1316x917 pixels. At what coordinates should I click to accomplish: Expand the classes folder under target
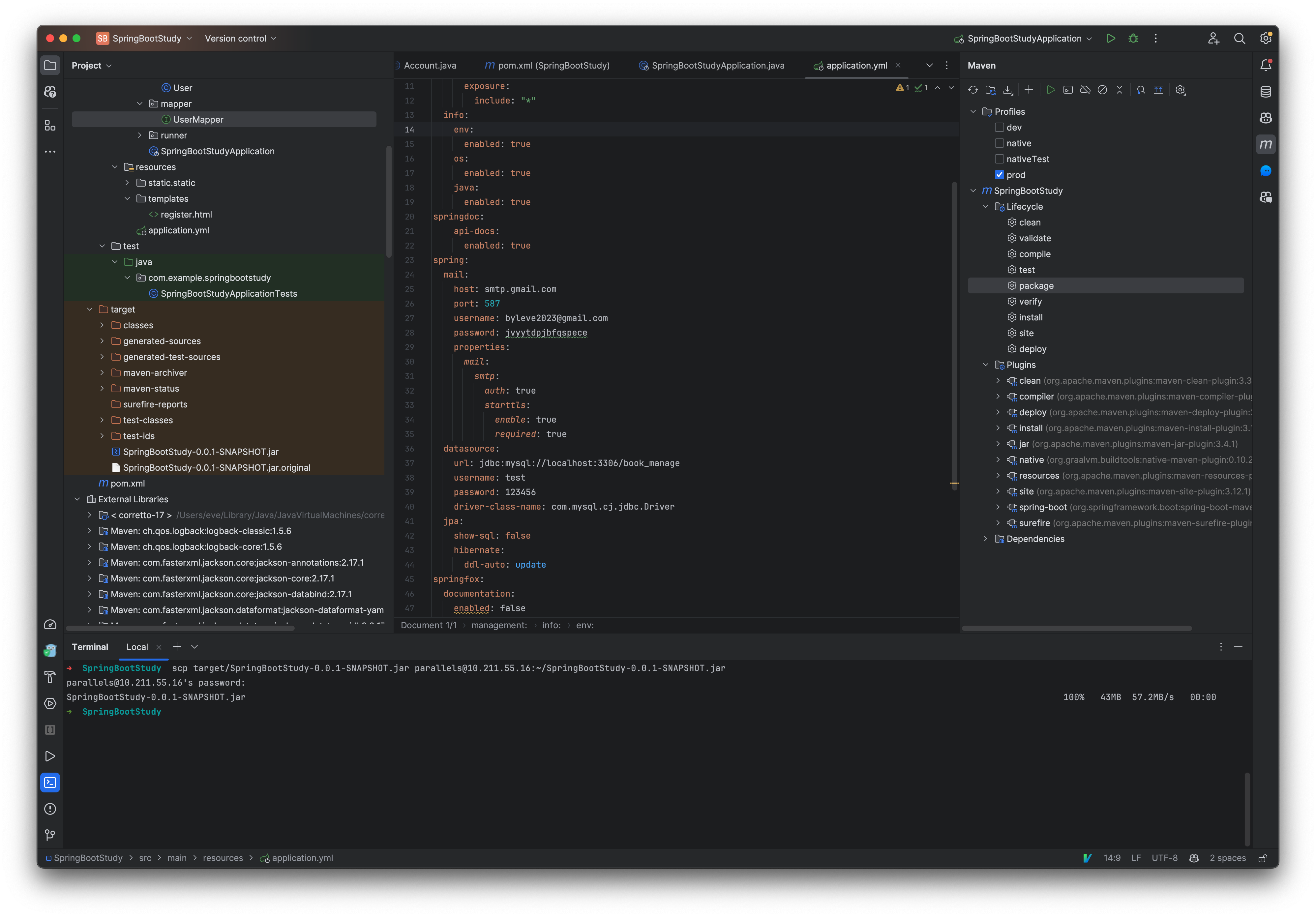click(x=102, y=325)
